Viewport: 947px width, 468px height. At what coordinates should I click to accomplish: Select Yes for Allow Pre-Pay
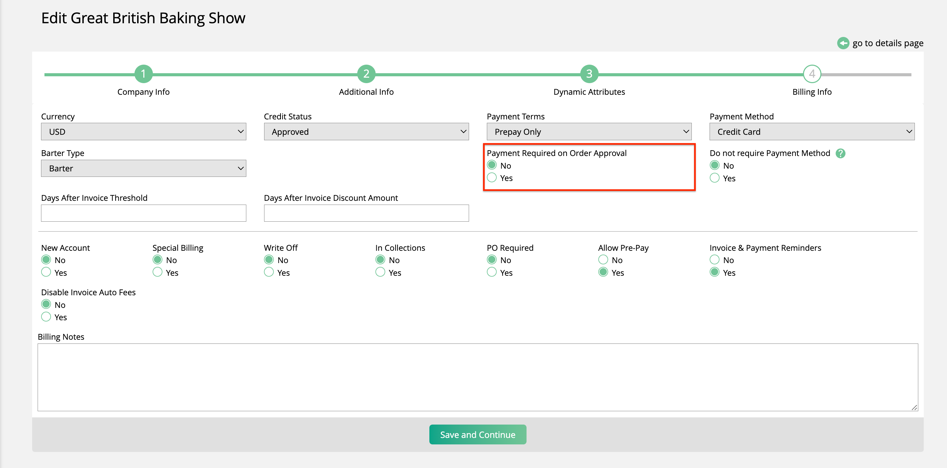click(x=603, y=272)
